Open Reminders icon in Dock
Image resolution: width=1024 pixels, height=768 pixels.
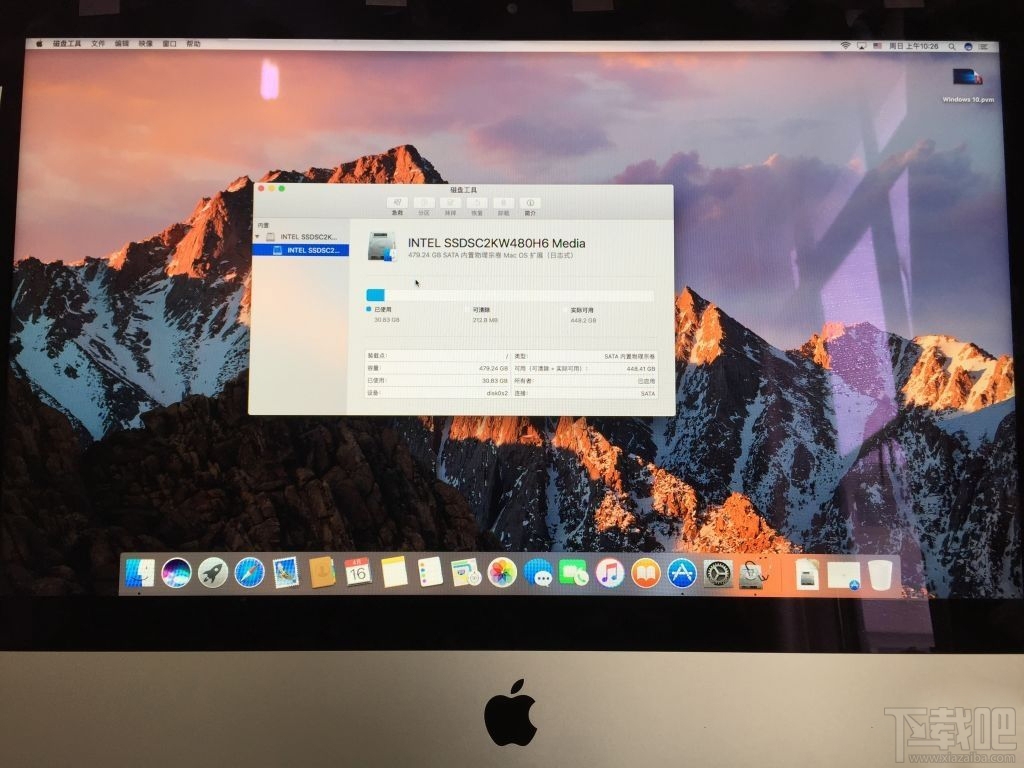click(430, 573)
